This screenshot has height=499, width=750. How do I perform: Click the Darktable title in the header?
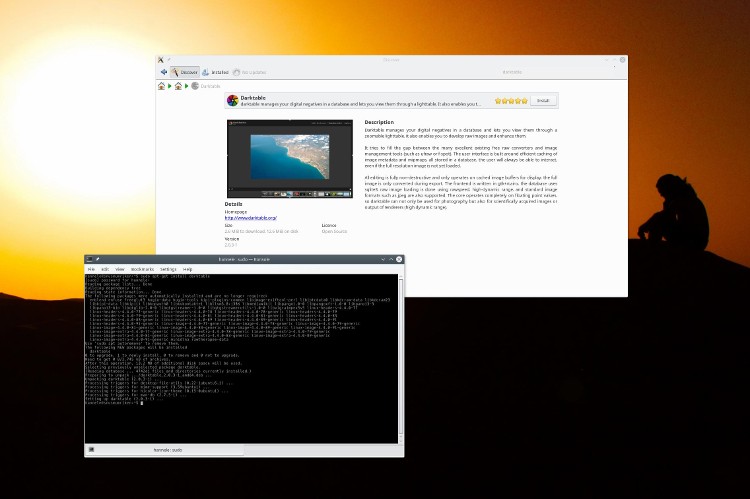pyautogui.click(x=253, y=98)
